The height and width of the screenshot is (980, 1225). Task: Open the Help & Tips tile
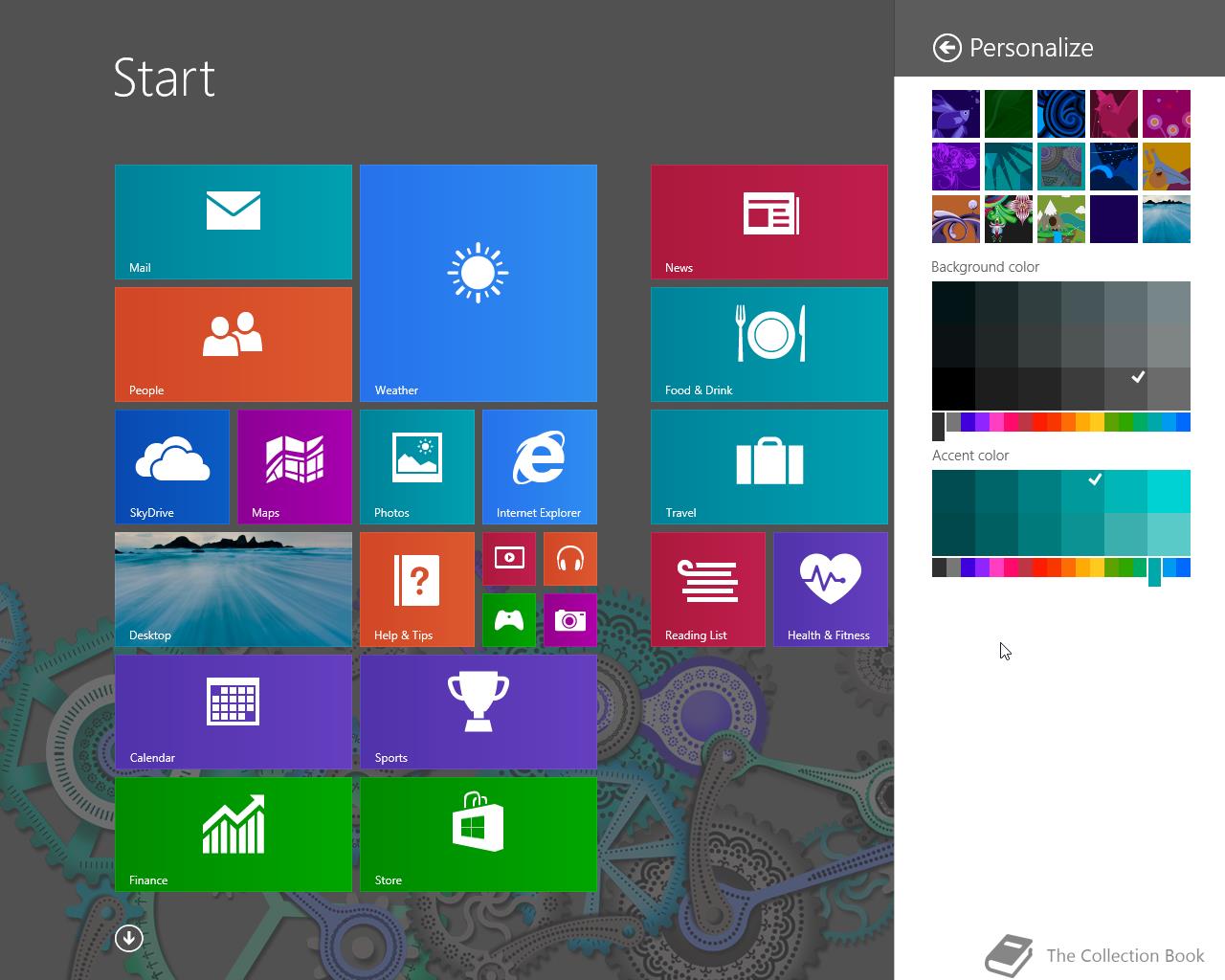click(x=417, y=590)
